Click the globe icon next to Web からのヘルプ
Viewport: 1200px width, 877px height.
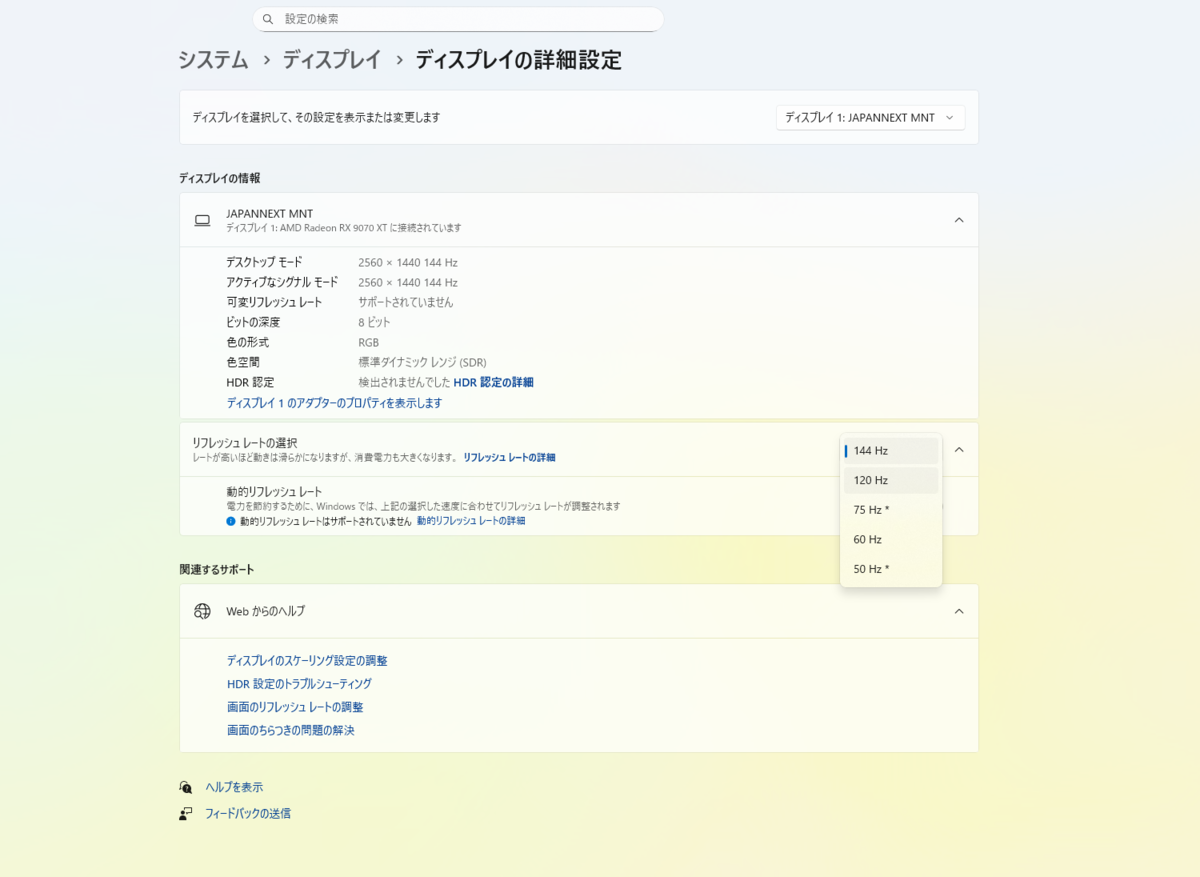(202, 611)
